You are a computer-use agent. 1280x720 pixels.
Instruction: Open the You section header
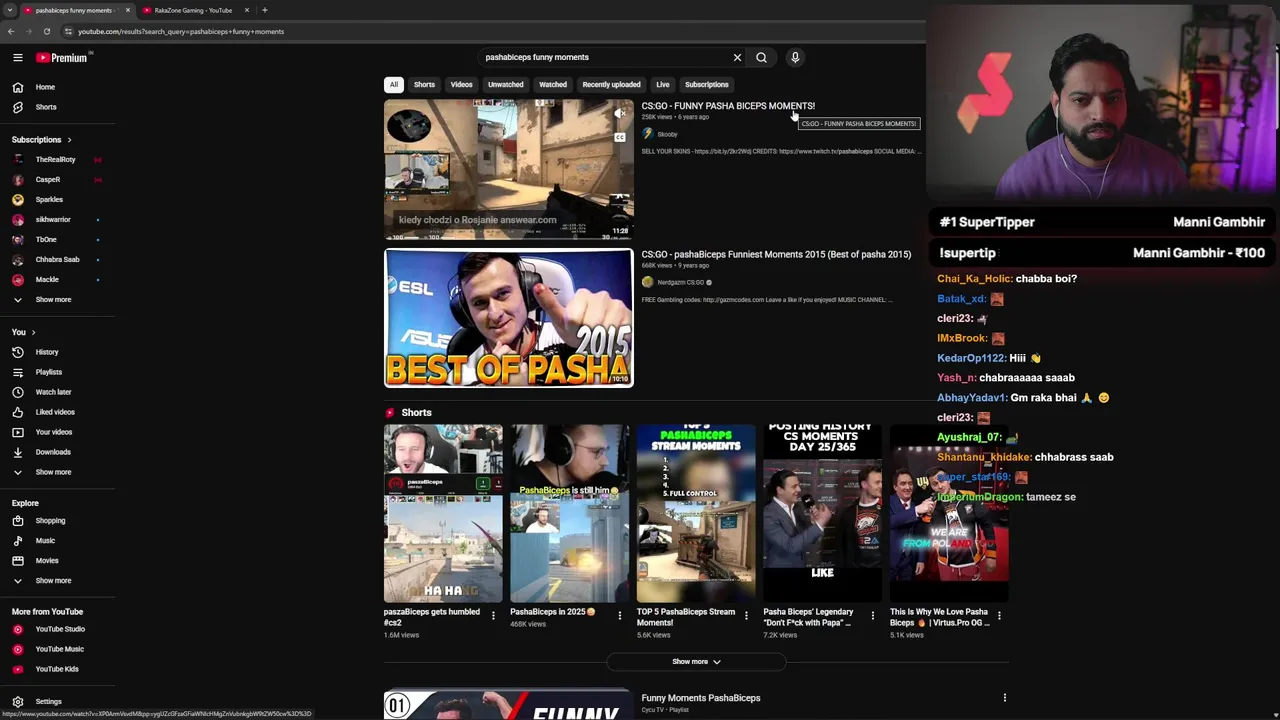click(24, 332)
